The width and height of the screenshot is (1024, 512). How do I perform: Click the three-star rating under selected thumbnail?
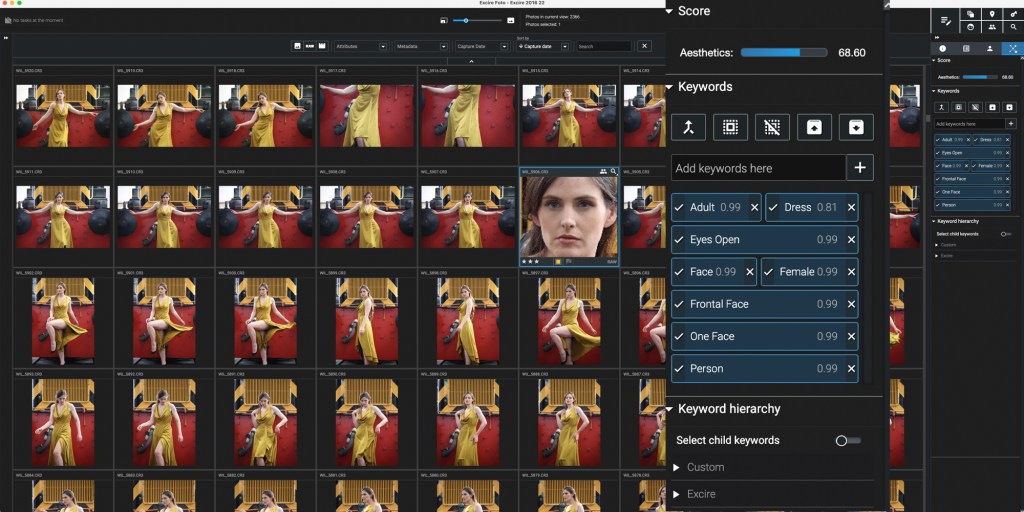click(530, 261)
